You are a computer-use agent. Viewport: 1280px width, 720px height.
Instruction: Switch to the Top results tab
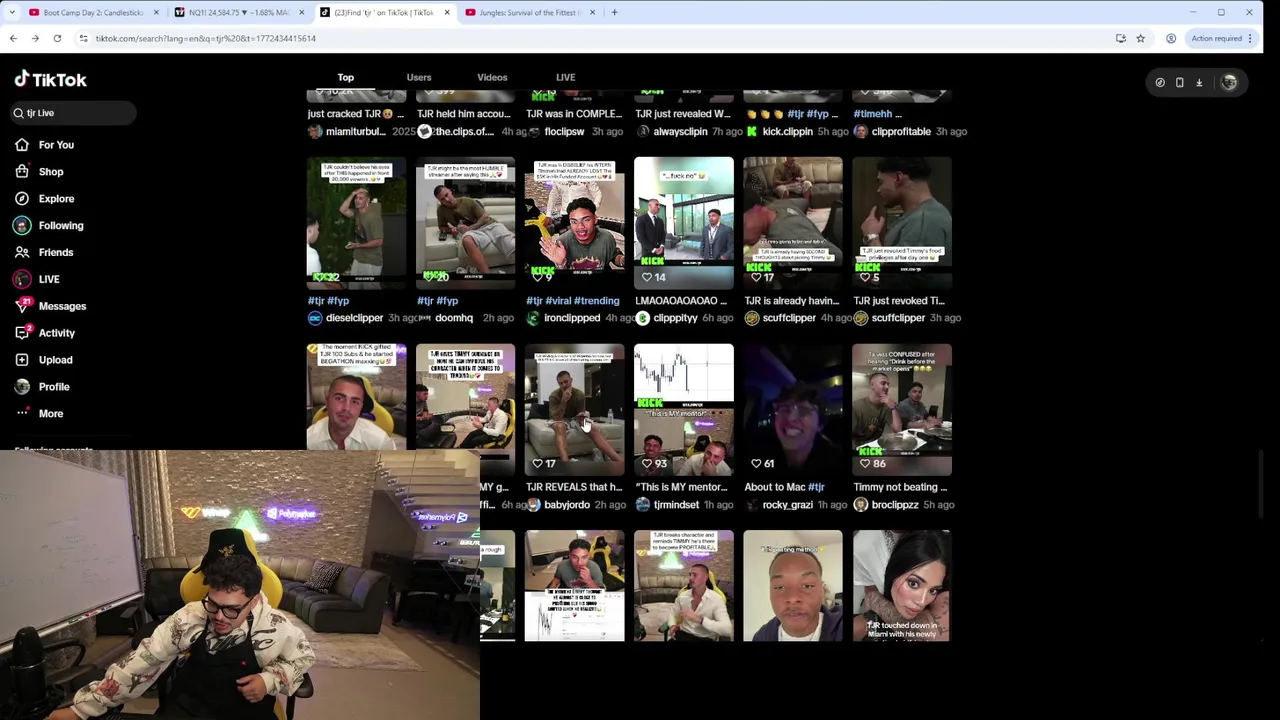tap(345, 77)
